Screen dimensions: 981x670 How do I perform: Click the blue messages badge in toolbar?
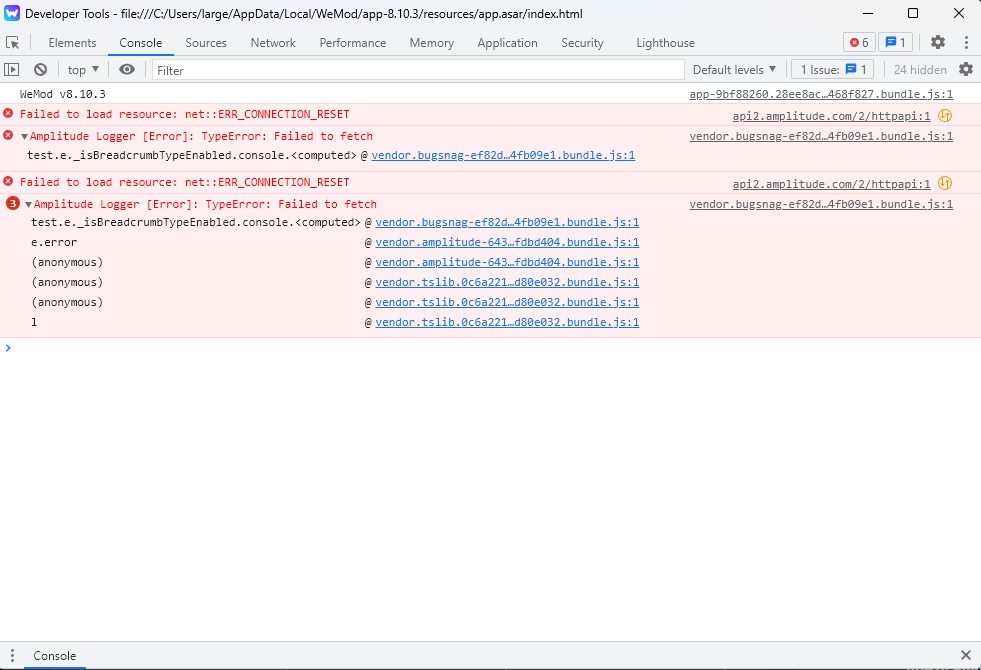click(x=894, y=42)
